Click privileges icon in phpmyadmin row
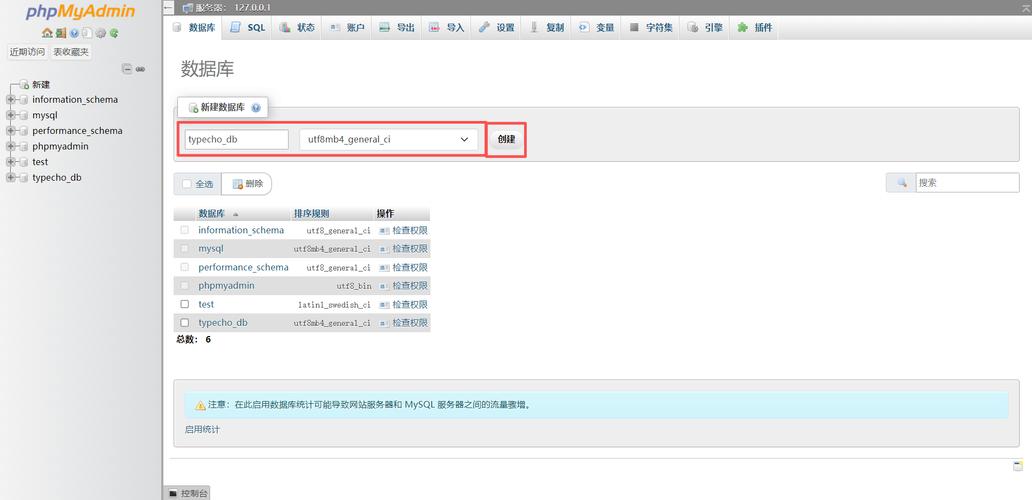 click(x=384, y=286)
